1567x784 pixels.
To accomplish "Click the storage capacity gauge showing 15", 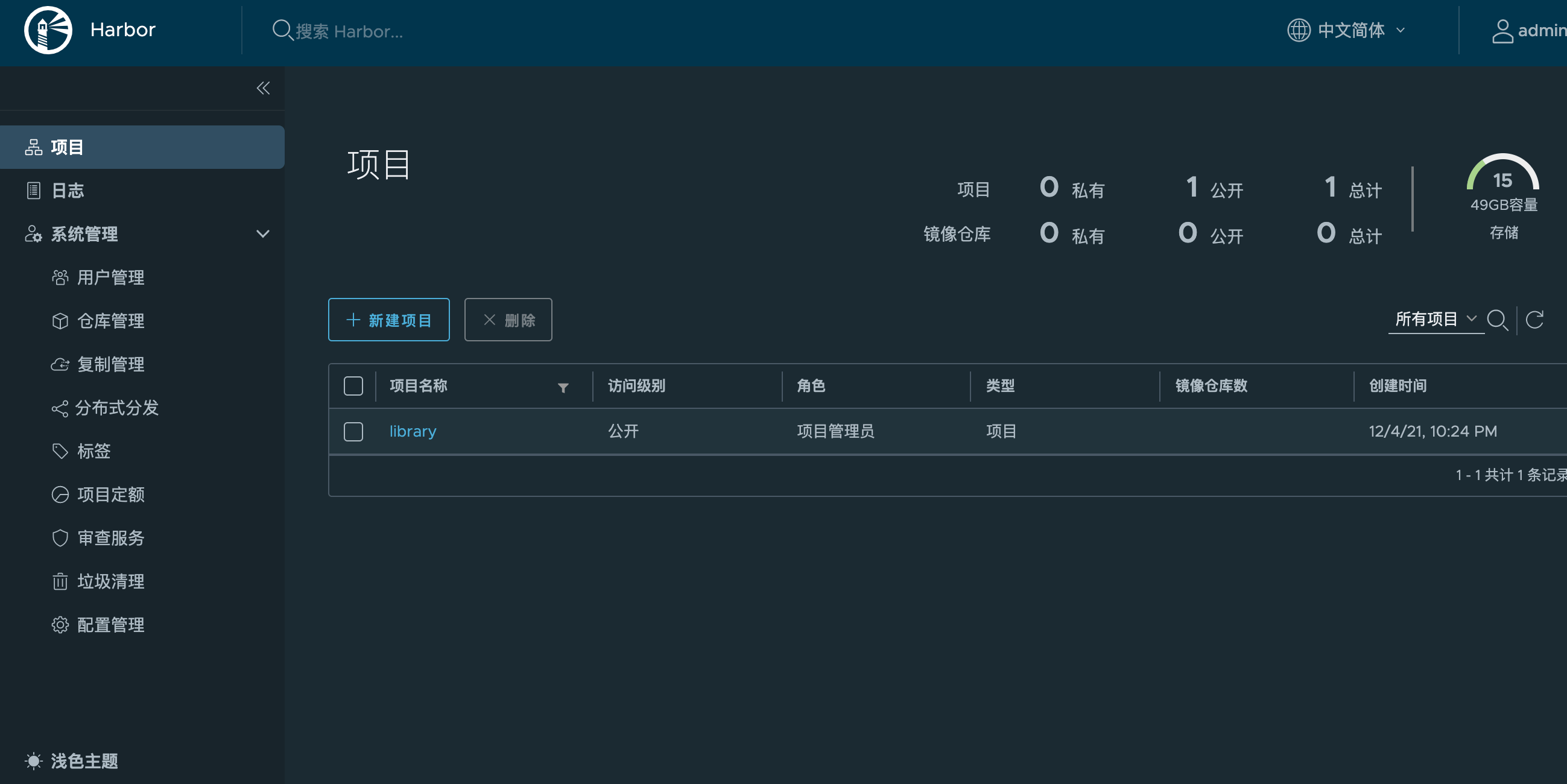I will click(x=1502, y=177).
